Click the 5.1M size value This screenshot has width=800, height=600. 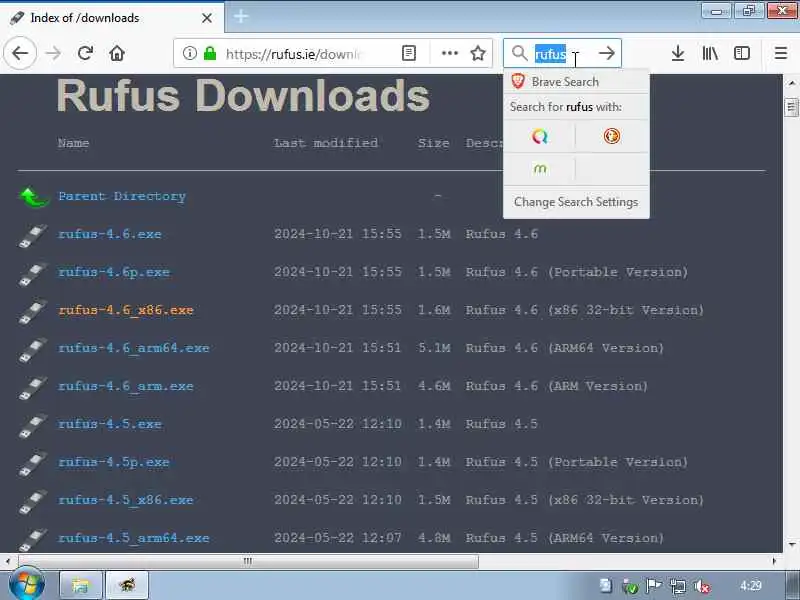click(434, 348)
